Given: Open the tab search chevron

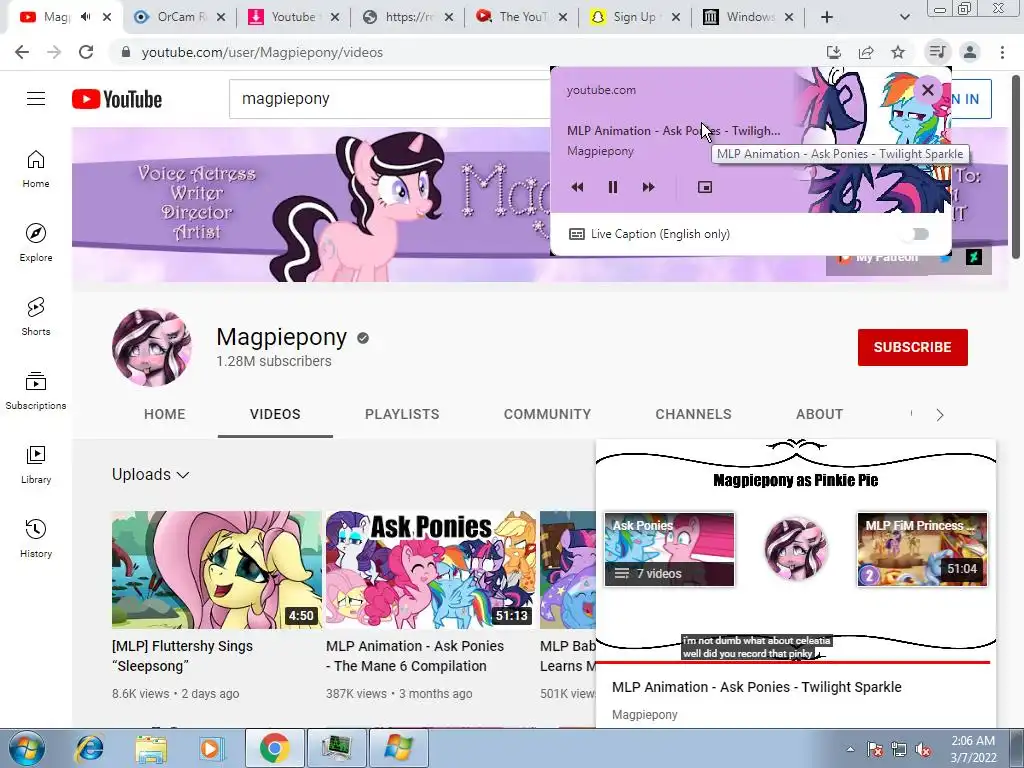Looking at the screenshot, I should point(904,17).
